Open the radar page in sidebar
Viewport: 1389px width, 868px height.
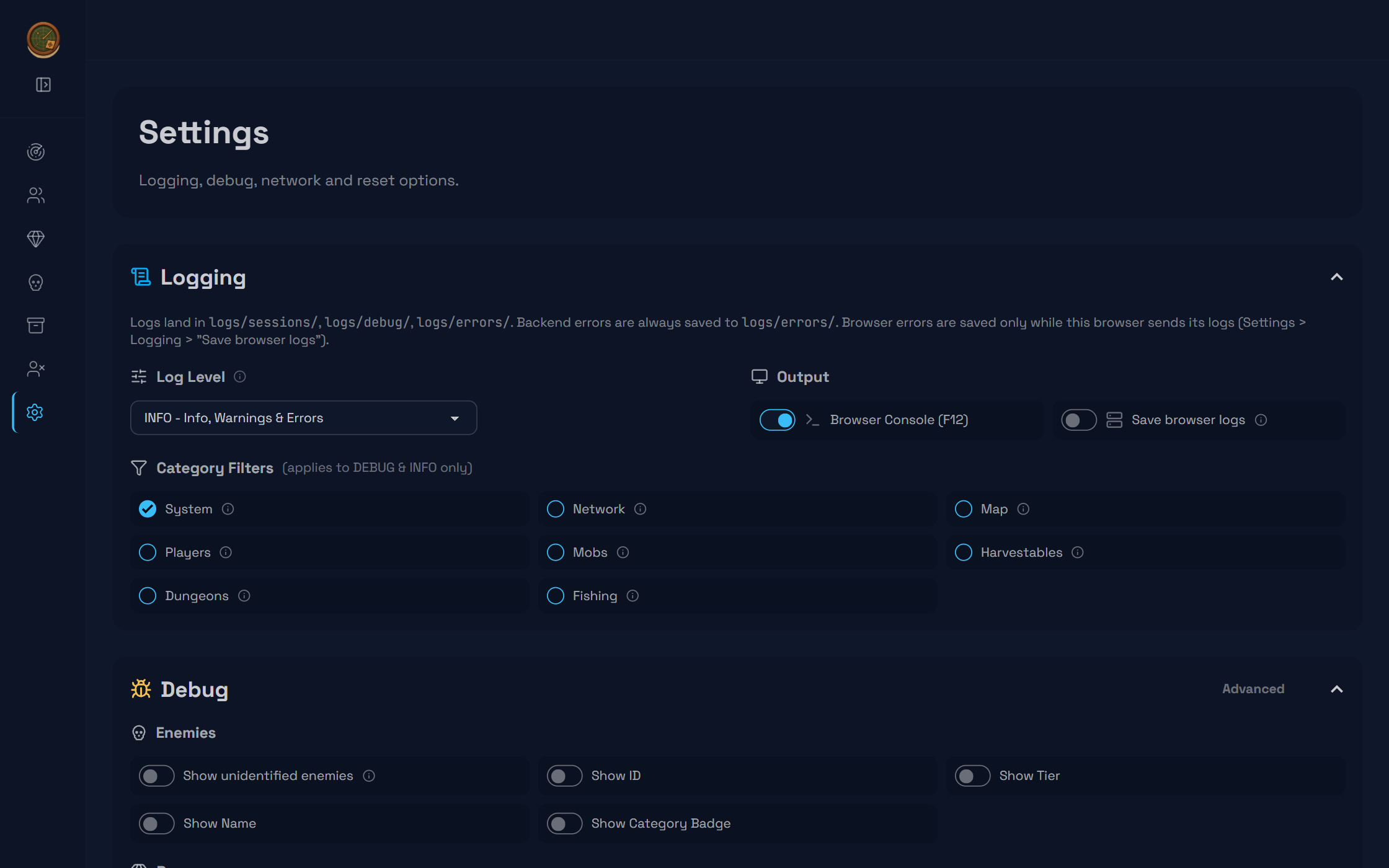(36, 152)
